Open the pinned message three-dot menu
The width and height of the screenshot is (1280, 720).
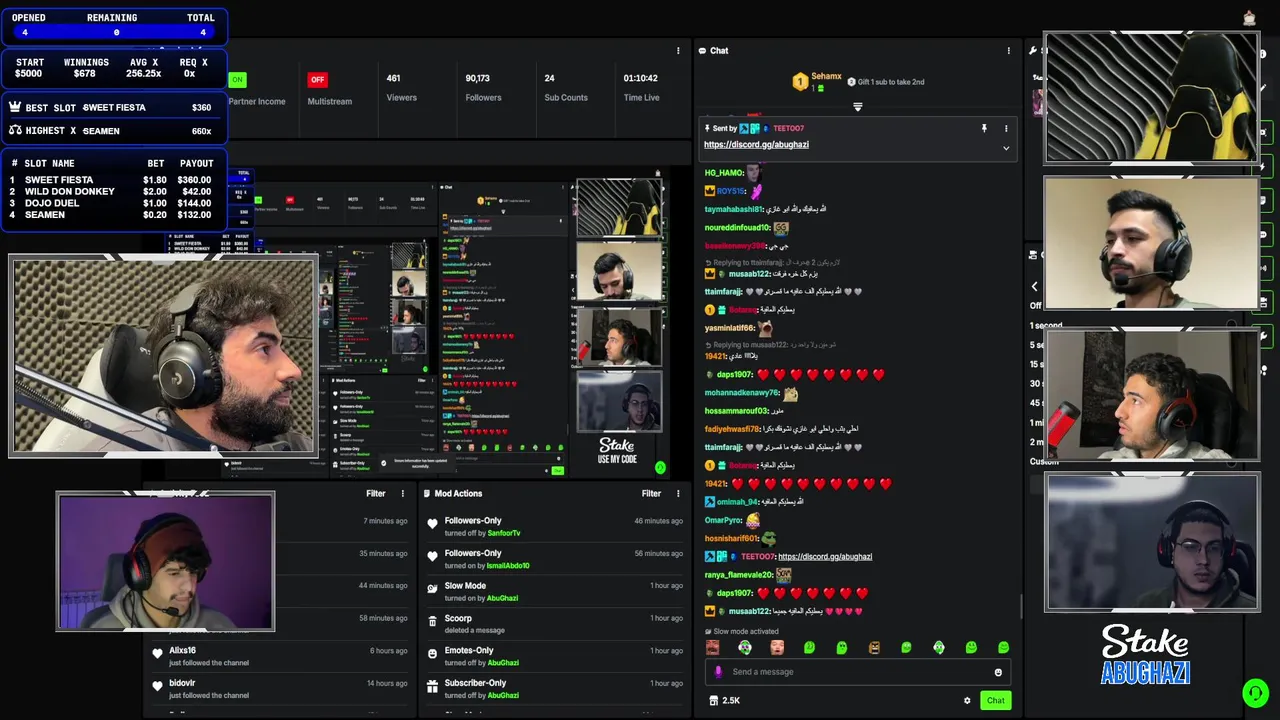1006,129
